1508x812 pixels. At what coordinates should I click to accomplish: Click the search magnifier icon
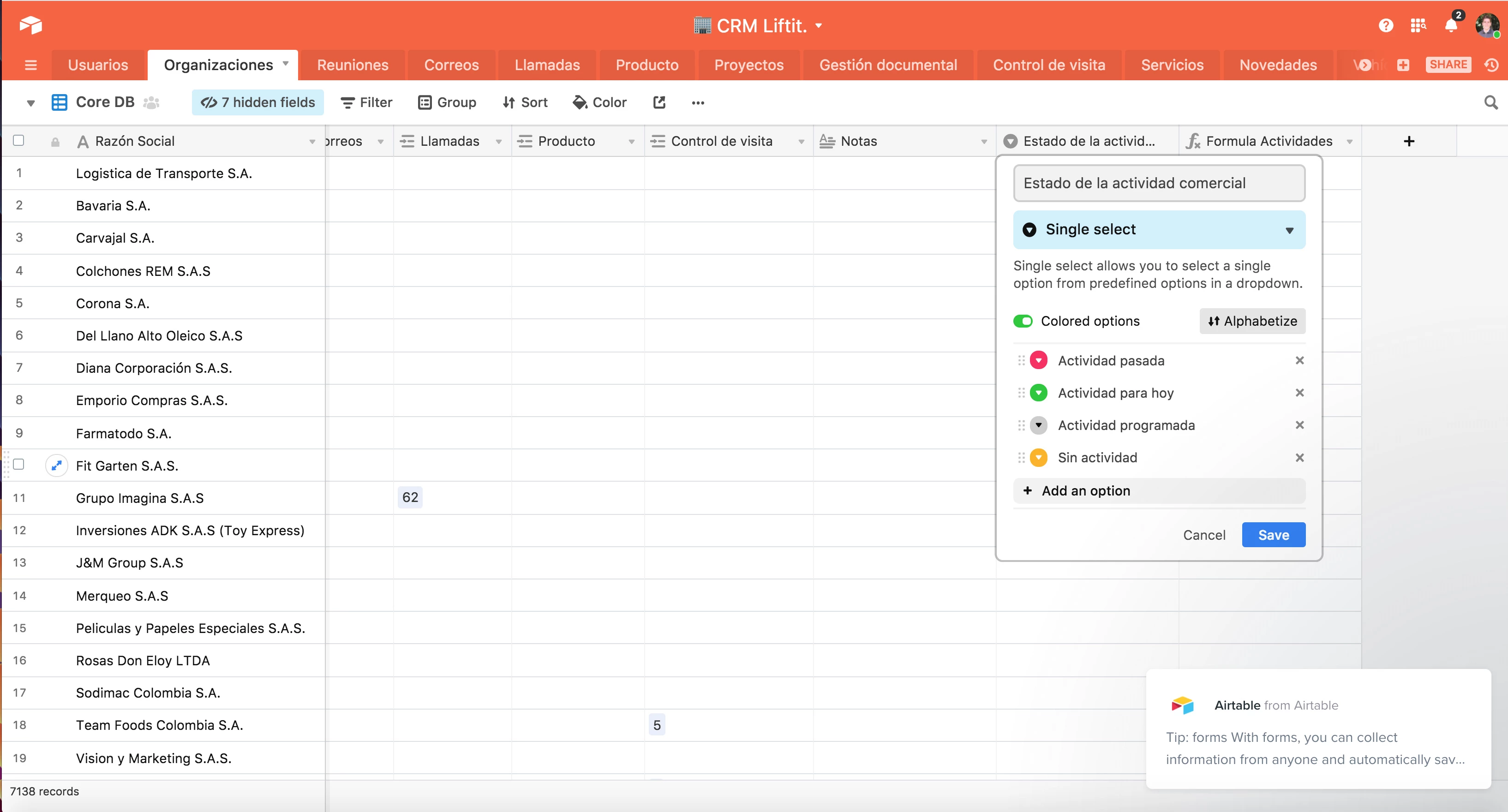point(1490,102)
